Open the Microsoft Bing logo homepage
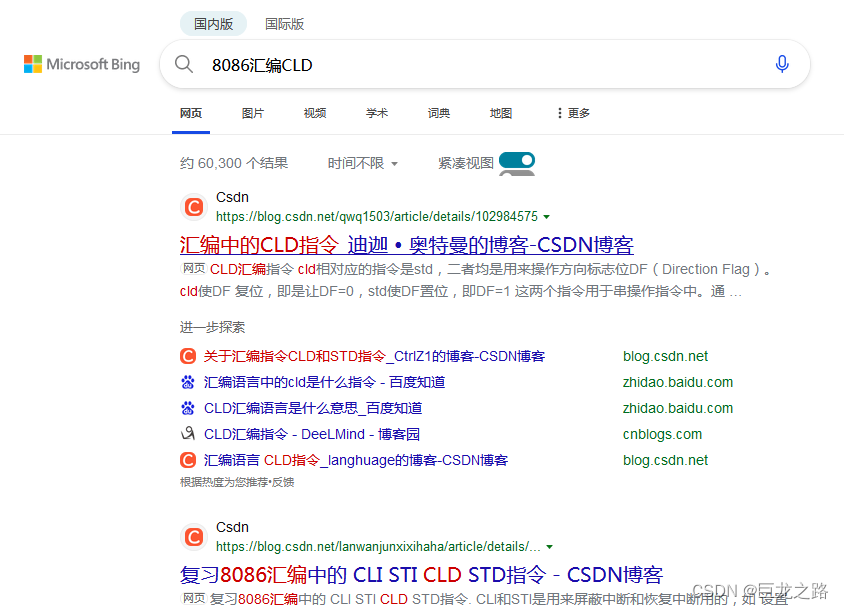Screen dimensions: 844x609 82,64
